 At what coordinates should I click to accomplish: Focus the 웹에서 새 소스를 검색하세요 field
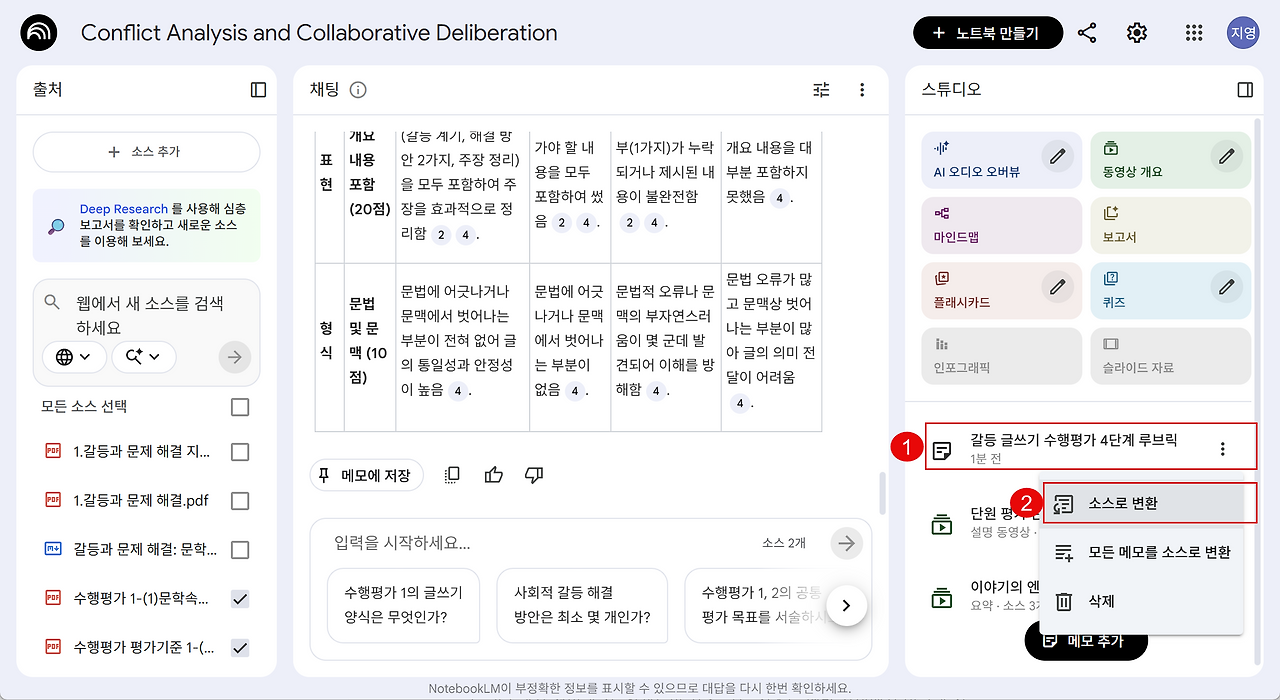tap(152, 314)
